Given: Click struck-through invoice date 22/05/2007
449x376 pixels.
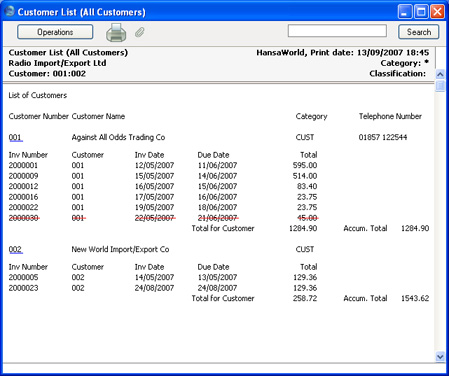Looking at the screenshot, I should coord(155,218).
